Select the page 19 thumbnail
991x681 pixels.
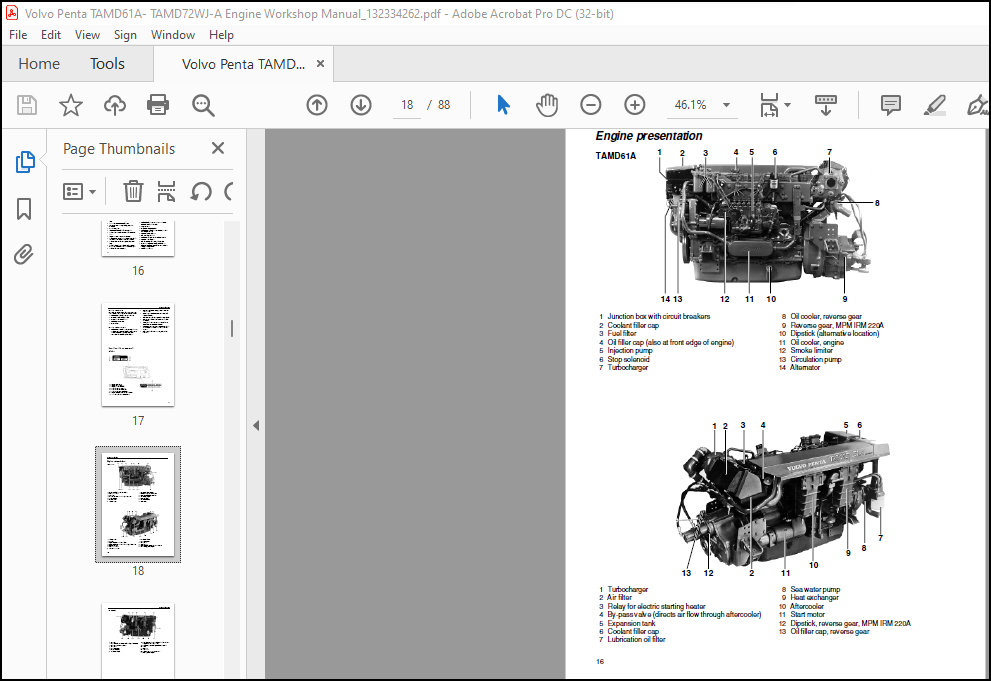(138, 641)
